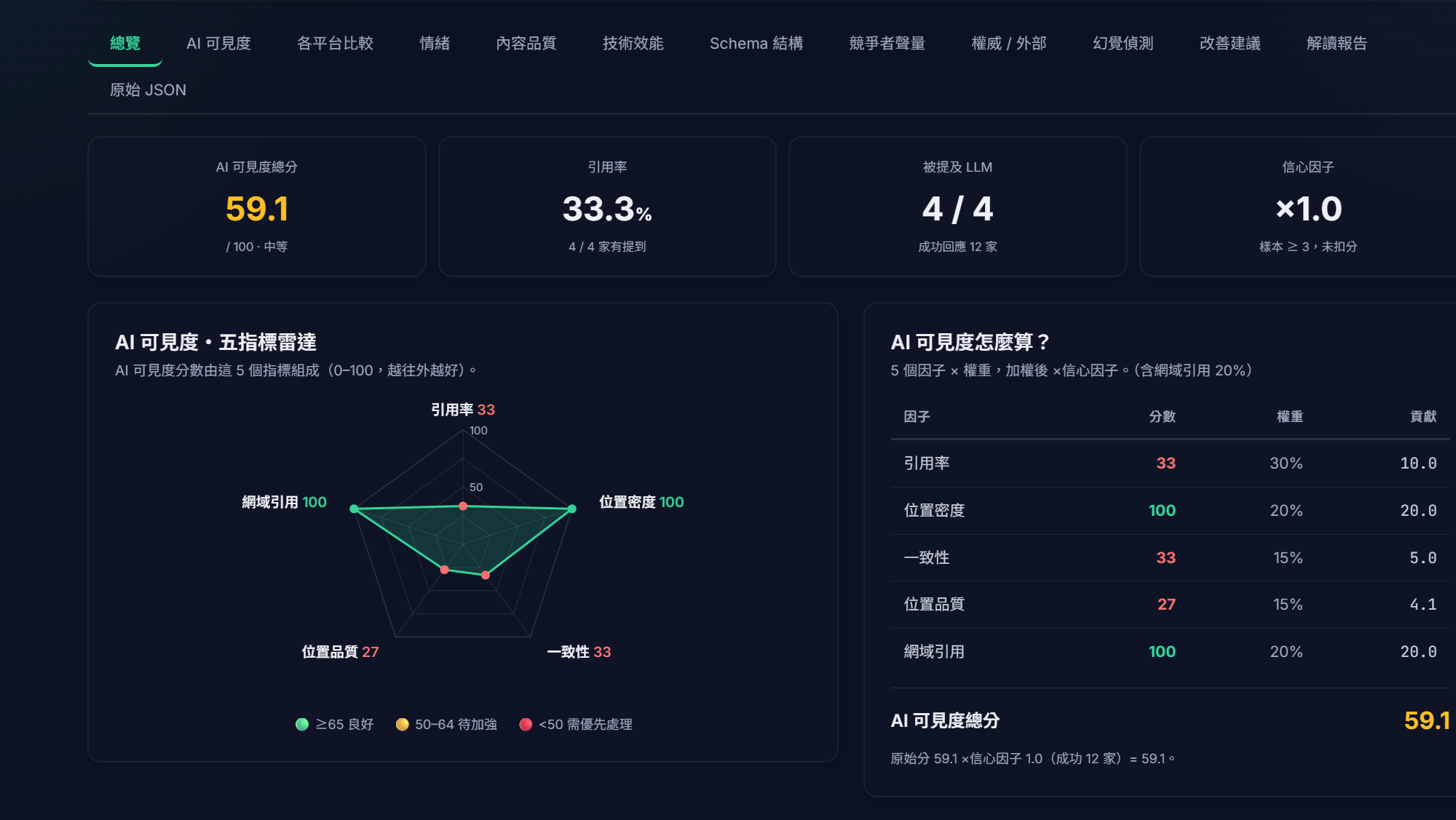This screenshot has width=1456, height=820.
Task: Click the AI 可見度總分 total label
Action: (x=945, y=721)
